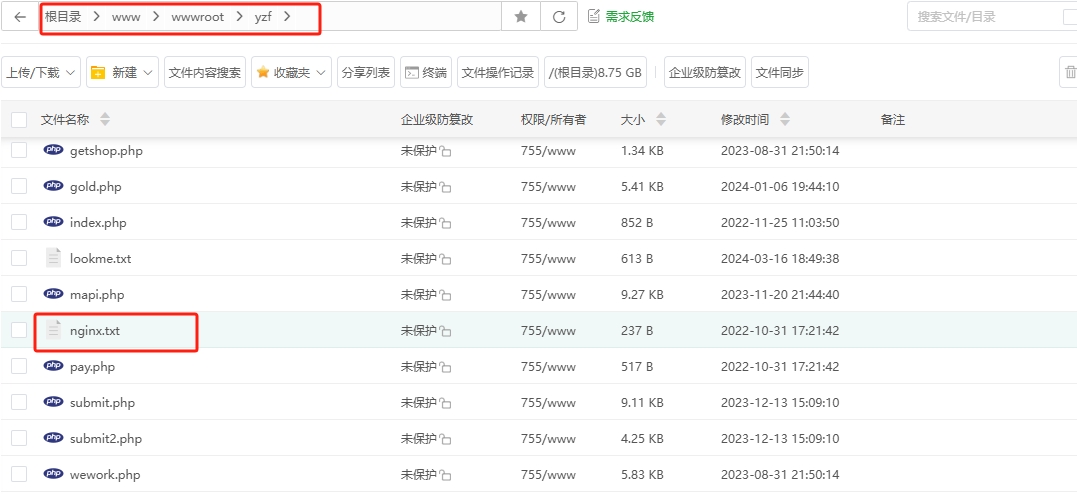Bookmark the current path with the star icon
The image size is (1077, 494).
520,17
